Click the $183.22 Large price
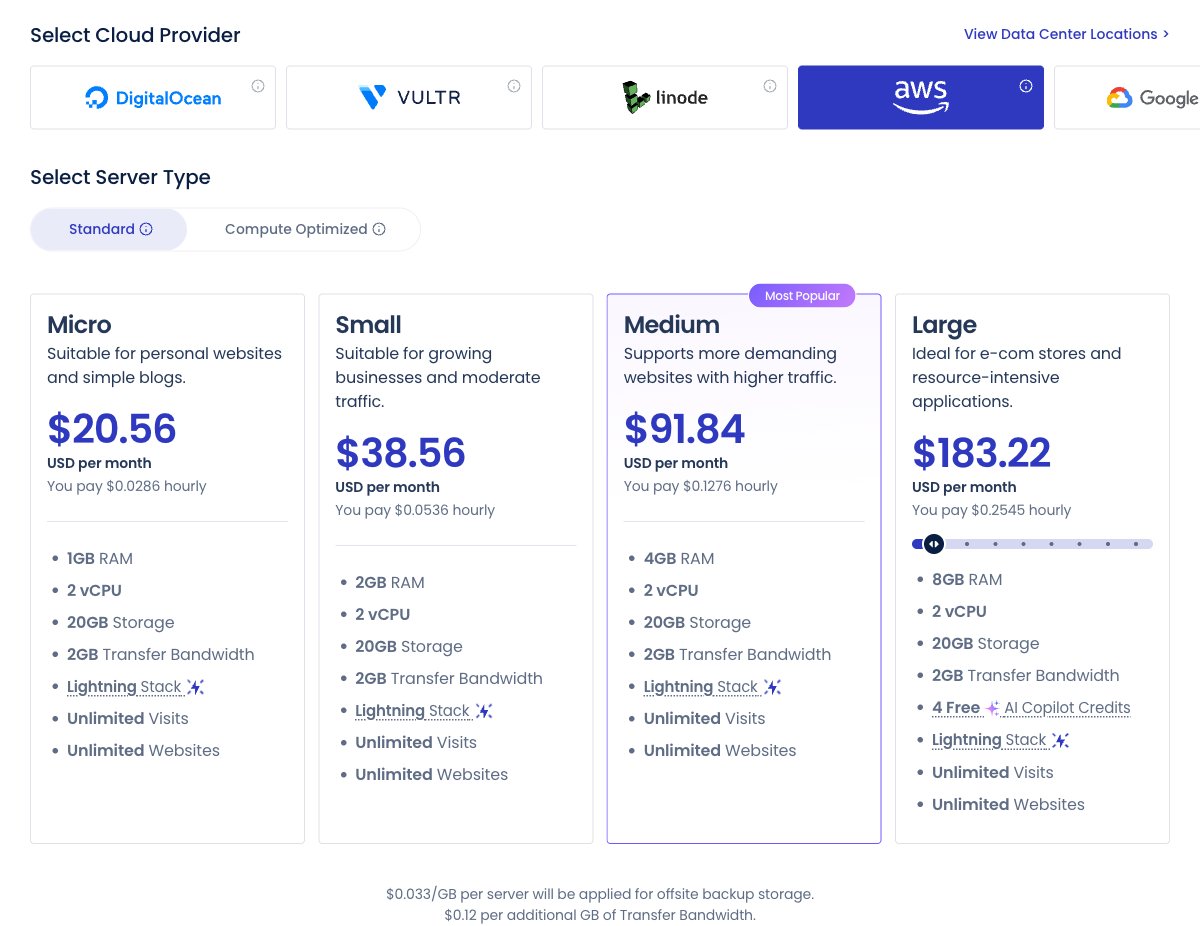Image resolution: width=1200 pixels, height=926 pixels. [981, 453]
